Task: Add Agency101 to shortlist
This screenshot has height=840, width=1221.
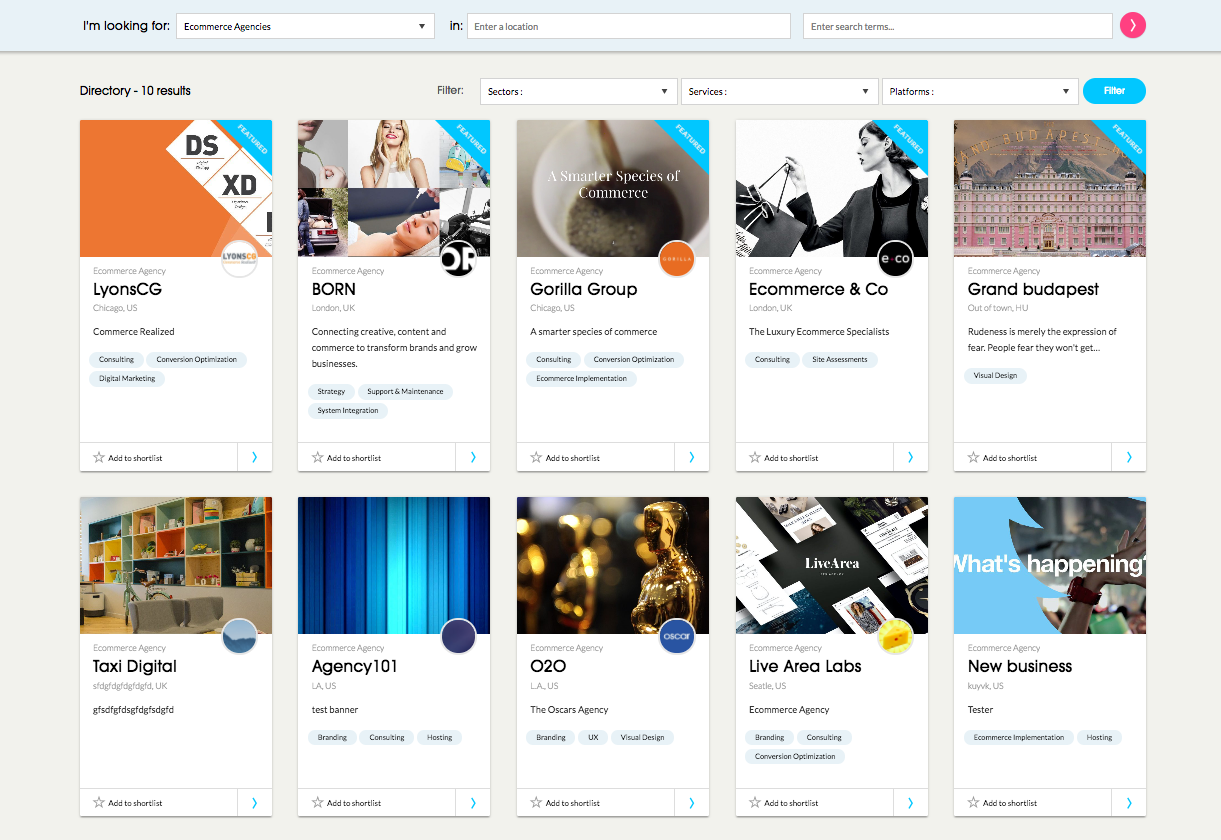Action: tap(347, 803)
